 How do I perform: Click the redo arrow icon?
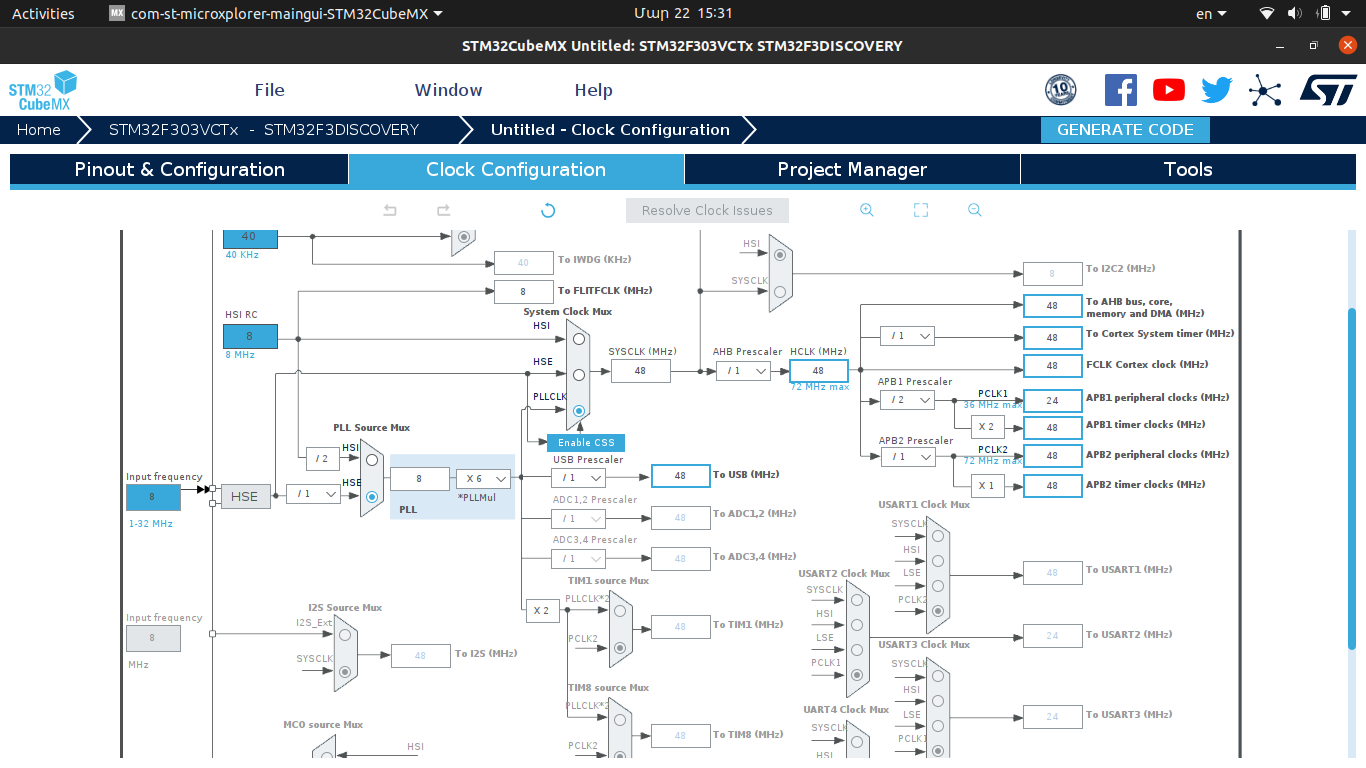coord(444,210)
